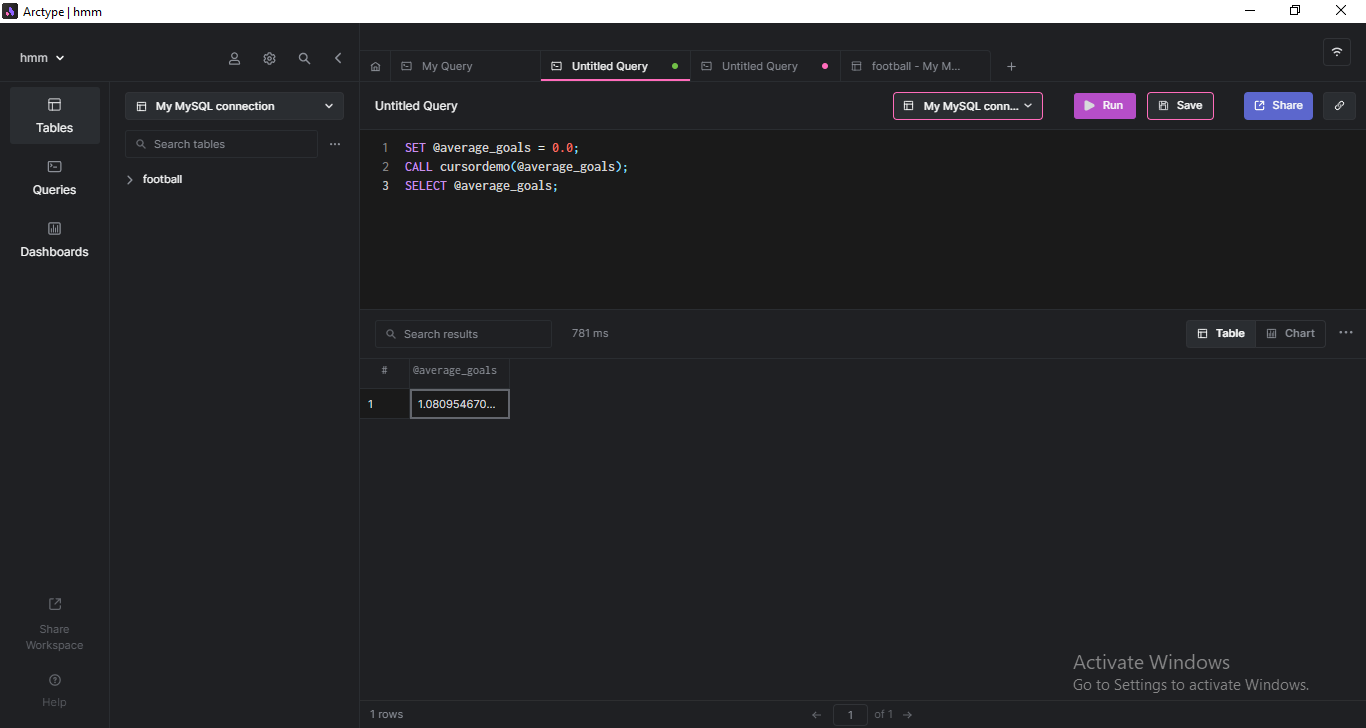This screenshot has width=1366, height=728.
Task: Switch to the My Query tab
Action: coord(465,66)
